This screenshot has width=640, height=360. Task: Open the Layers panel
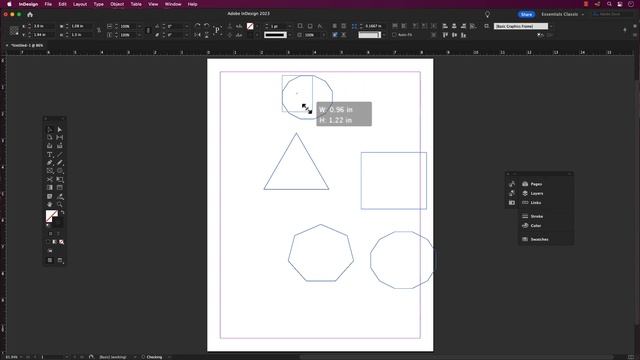(x=532, y=193)
